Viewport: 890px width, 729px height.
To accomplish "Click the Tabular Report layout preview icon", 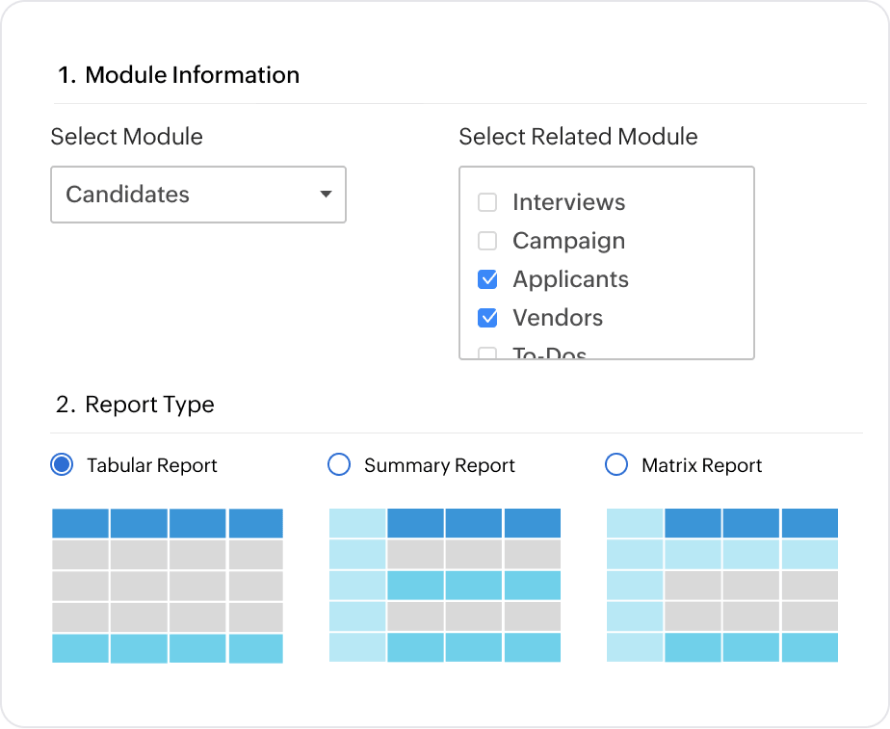I will [x=167, y=586].
